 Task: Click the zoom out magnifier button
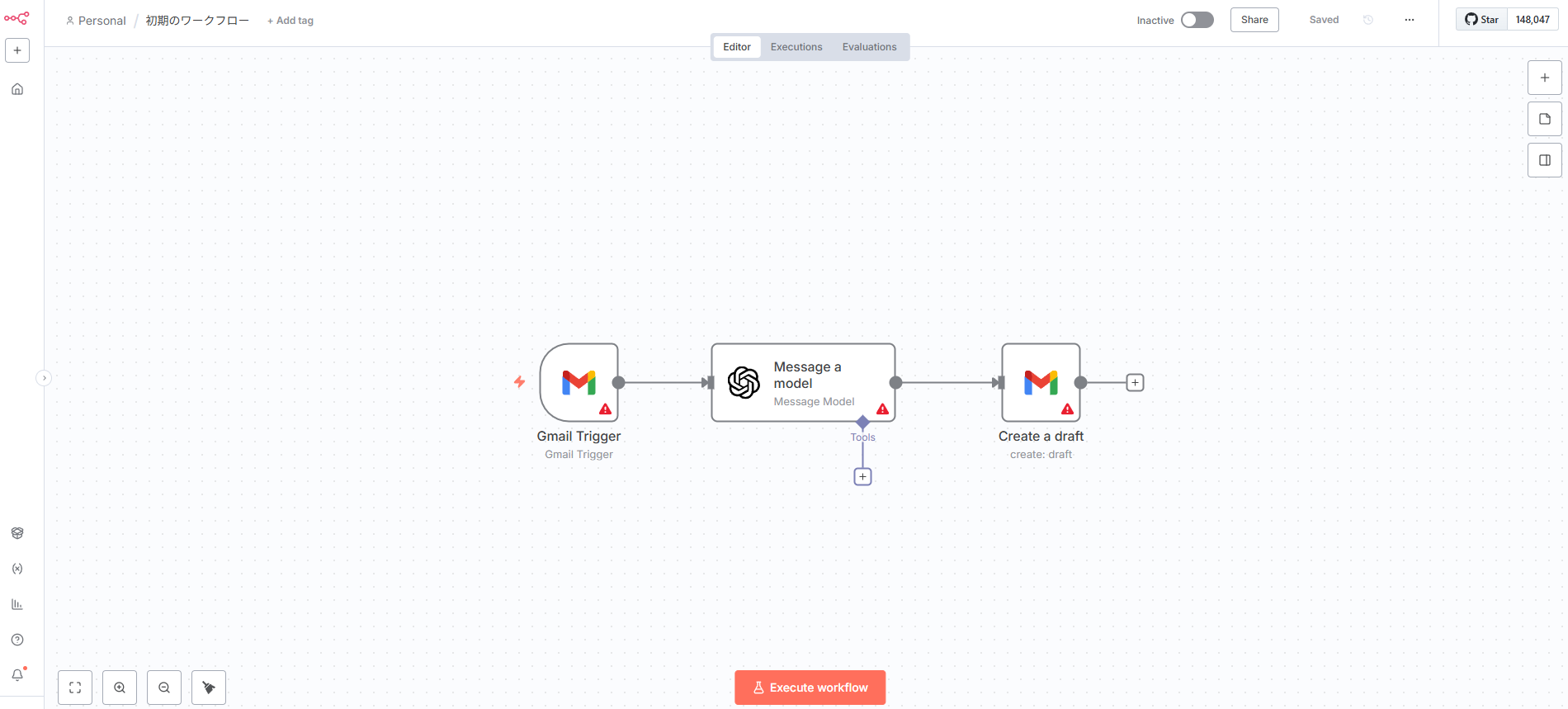[164, 688]
